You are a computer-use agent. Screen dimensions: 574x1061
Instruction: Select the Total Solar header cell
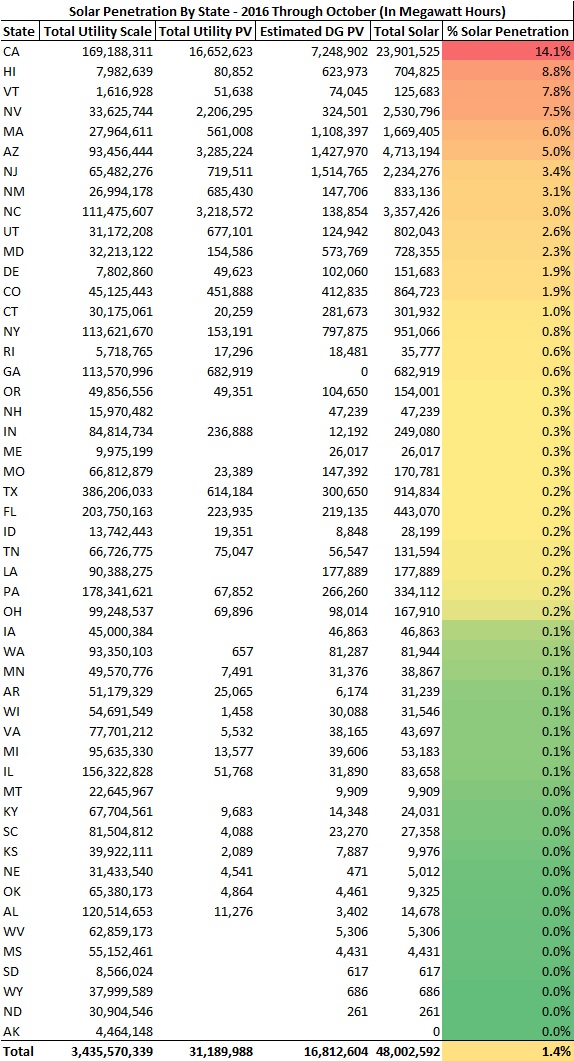(406, 32)
